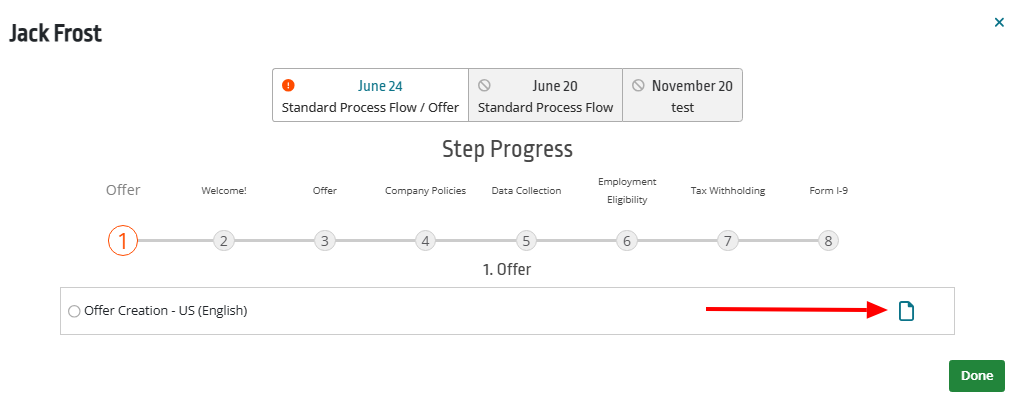Jump to step 2 Welcome! marker

click(224, 241)
